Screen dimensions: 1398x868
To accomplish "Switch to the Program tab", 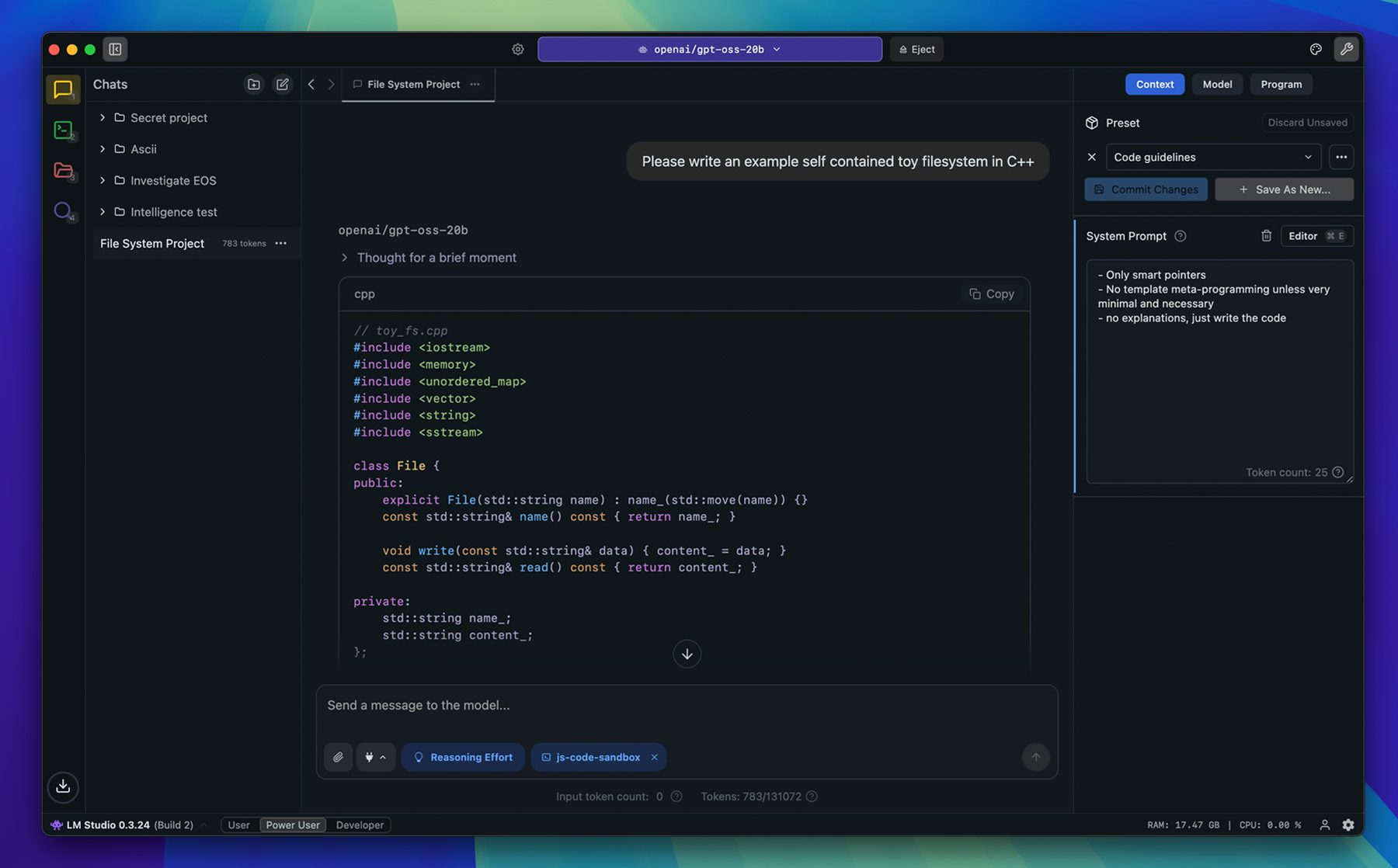I will click(x=1281, y=84).
